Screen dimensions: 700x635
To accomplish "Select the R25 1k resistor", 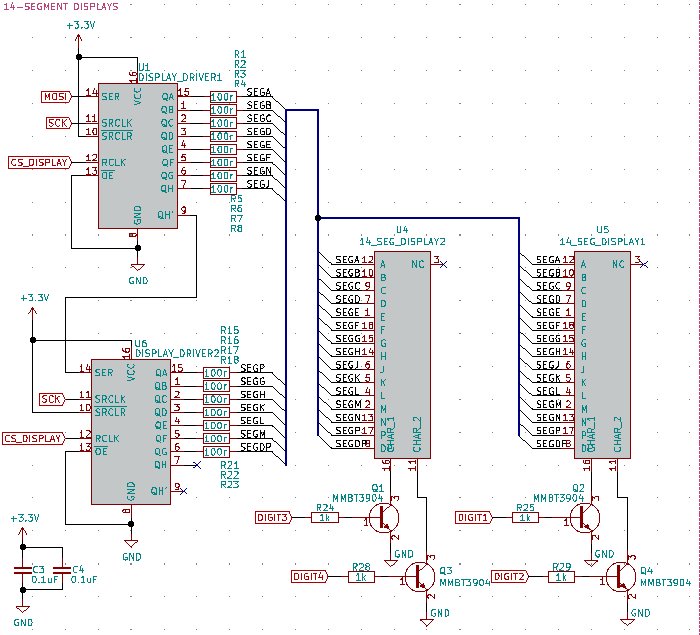I will point(525,518).
